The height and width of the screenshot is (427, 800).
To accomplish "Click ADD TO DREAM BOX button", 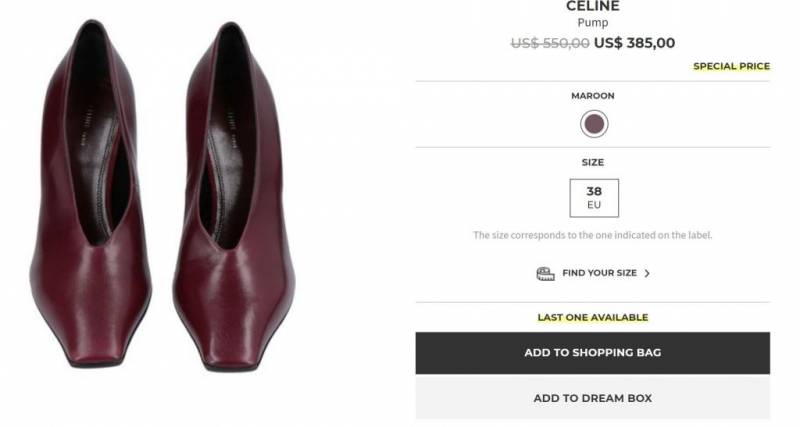I will [x=593, y=398].
